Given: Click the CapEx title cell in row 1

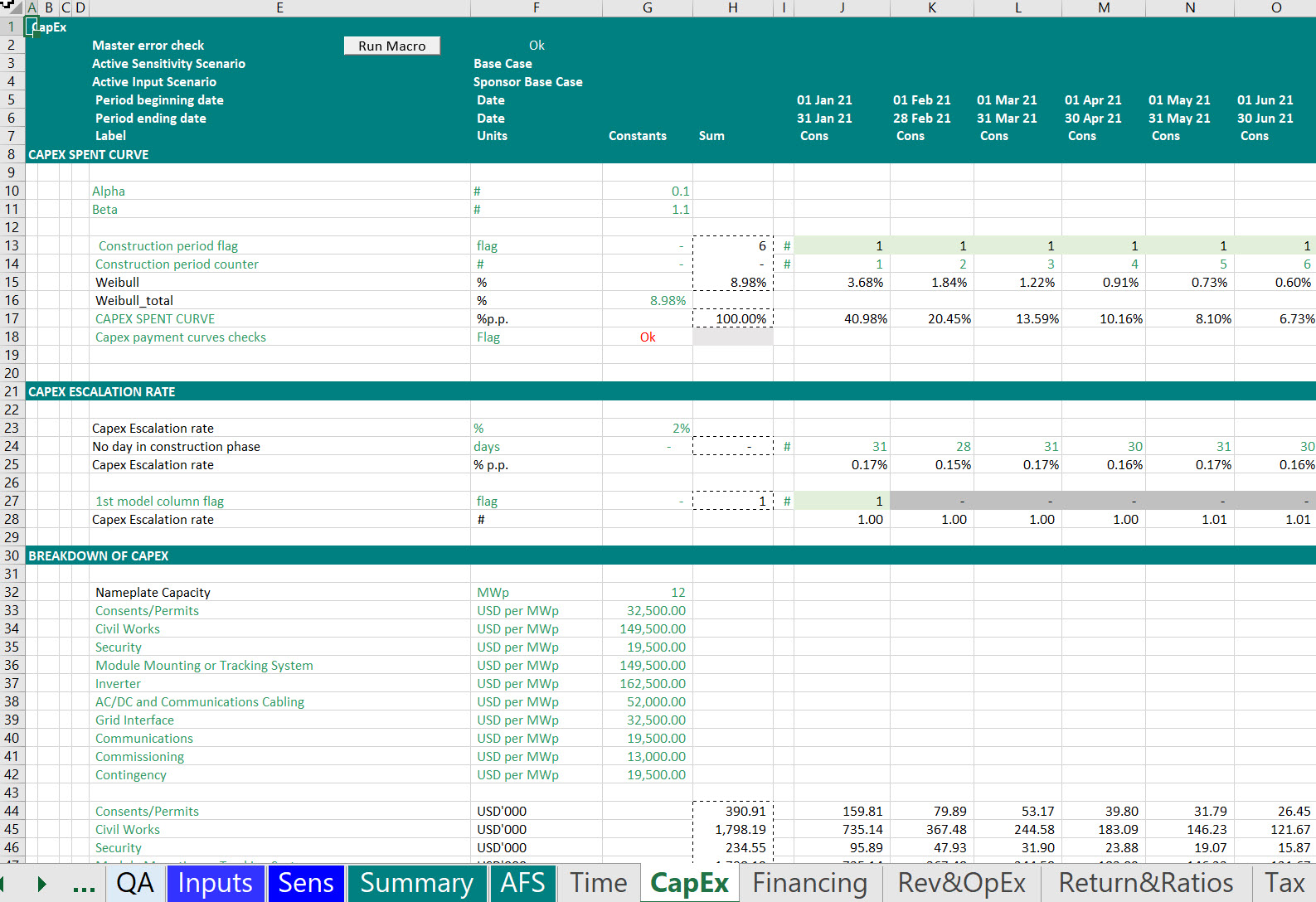Looking at the screenshot, I should point(48,27).
